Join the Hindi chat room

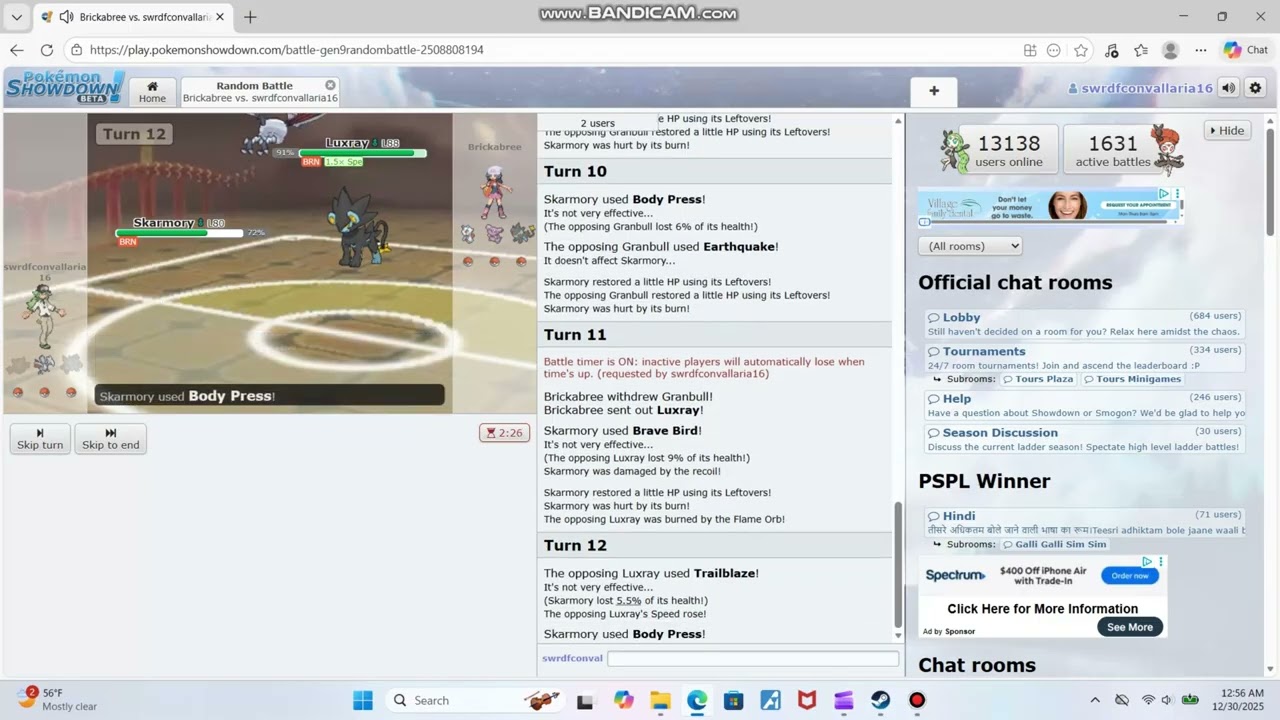[x=1084, y=522]
